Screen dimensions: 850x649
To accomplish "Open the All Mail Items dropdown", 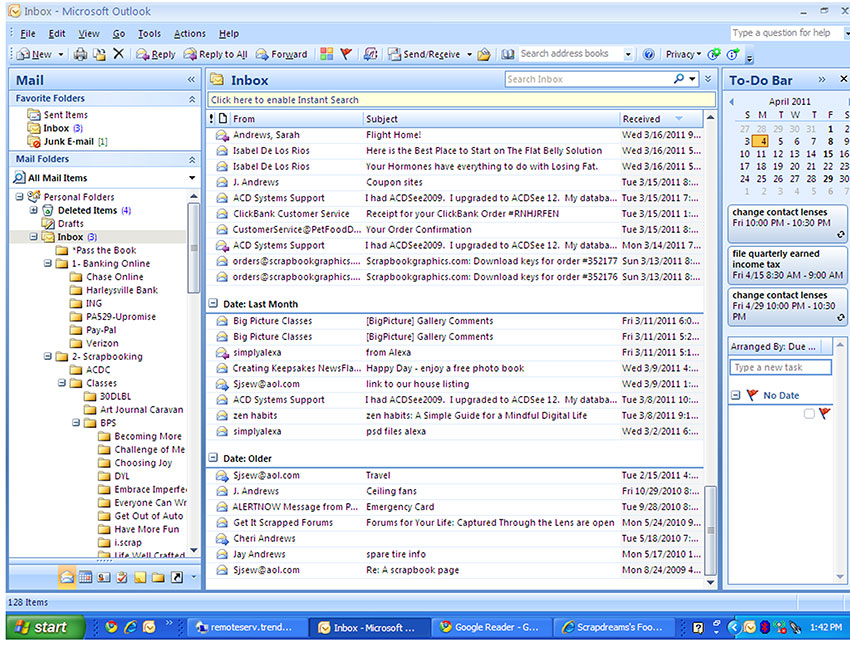I will click(192, 178).
